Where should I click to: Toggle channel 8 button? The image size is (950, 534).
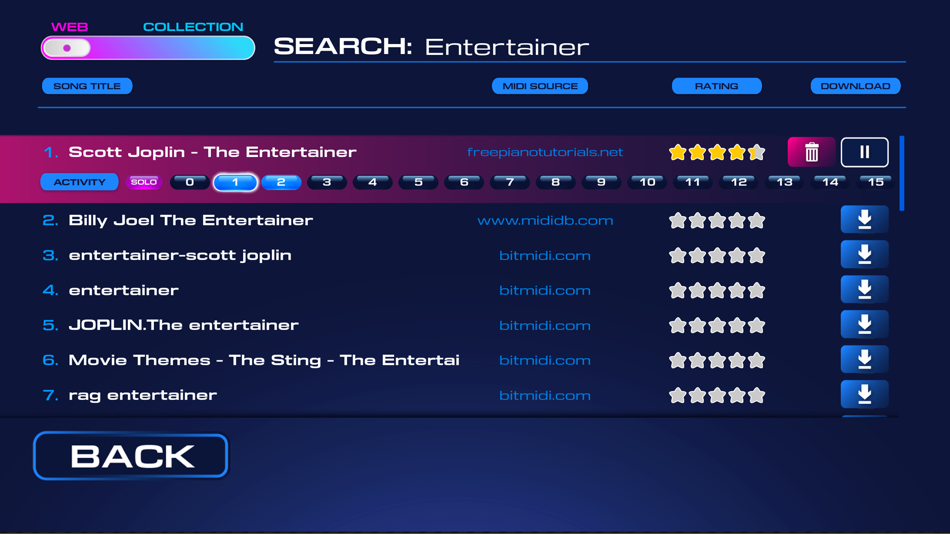[556, 182]
